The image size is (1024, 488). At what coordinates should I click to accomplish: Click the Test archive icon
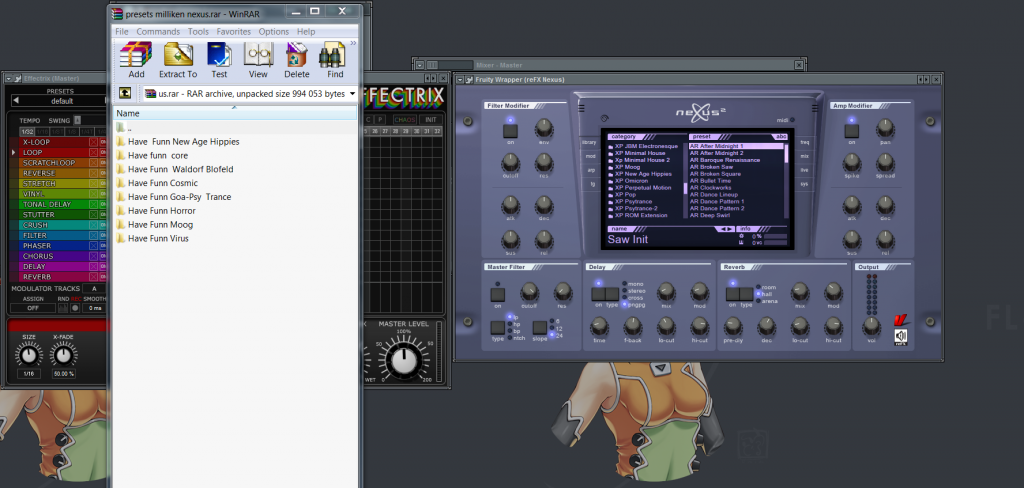coord(219,55)
